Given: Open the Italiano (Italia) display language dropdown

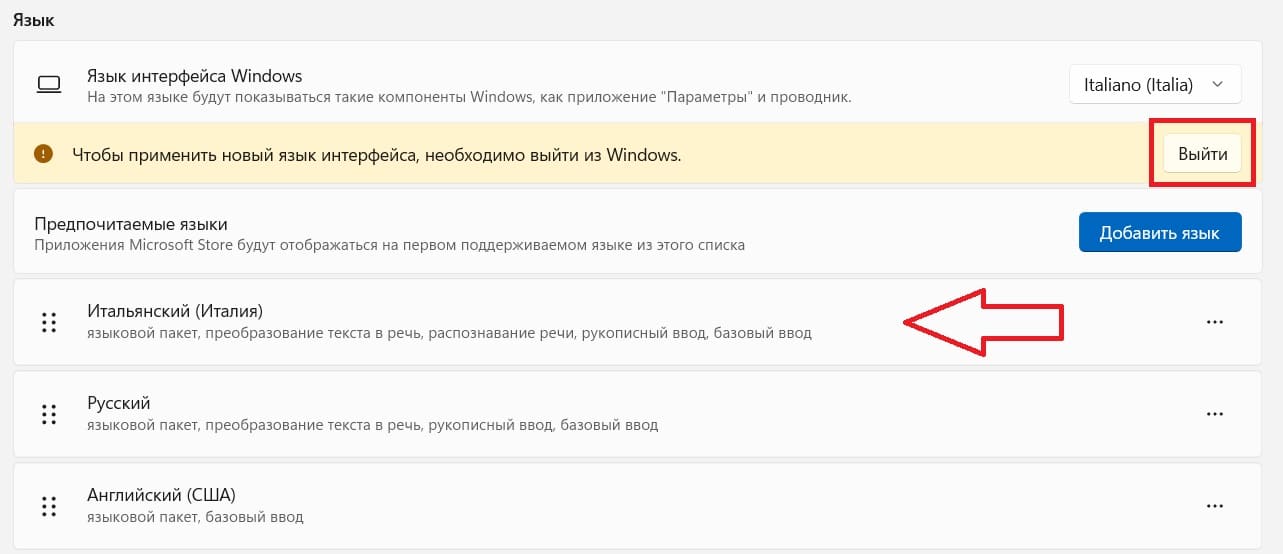Looking at the screenshot, I should [1155, 85].
